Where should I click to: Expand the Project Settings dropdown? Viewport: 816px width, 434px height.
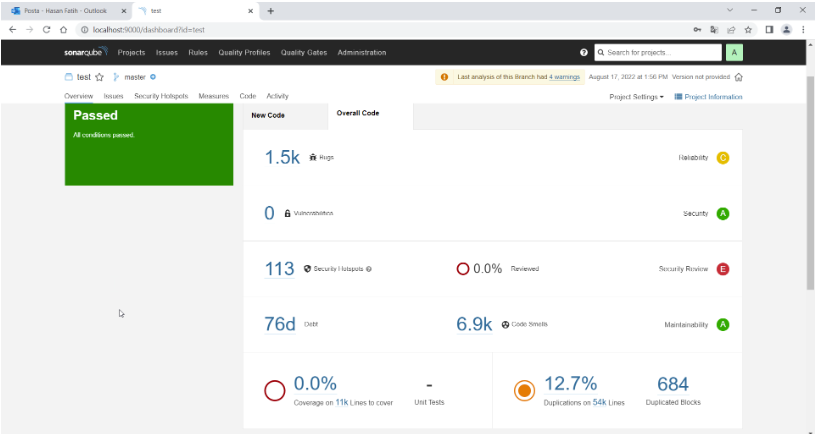[x=636, y=97]
